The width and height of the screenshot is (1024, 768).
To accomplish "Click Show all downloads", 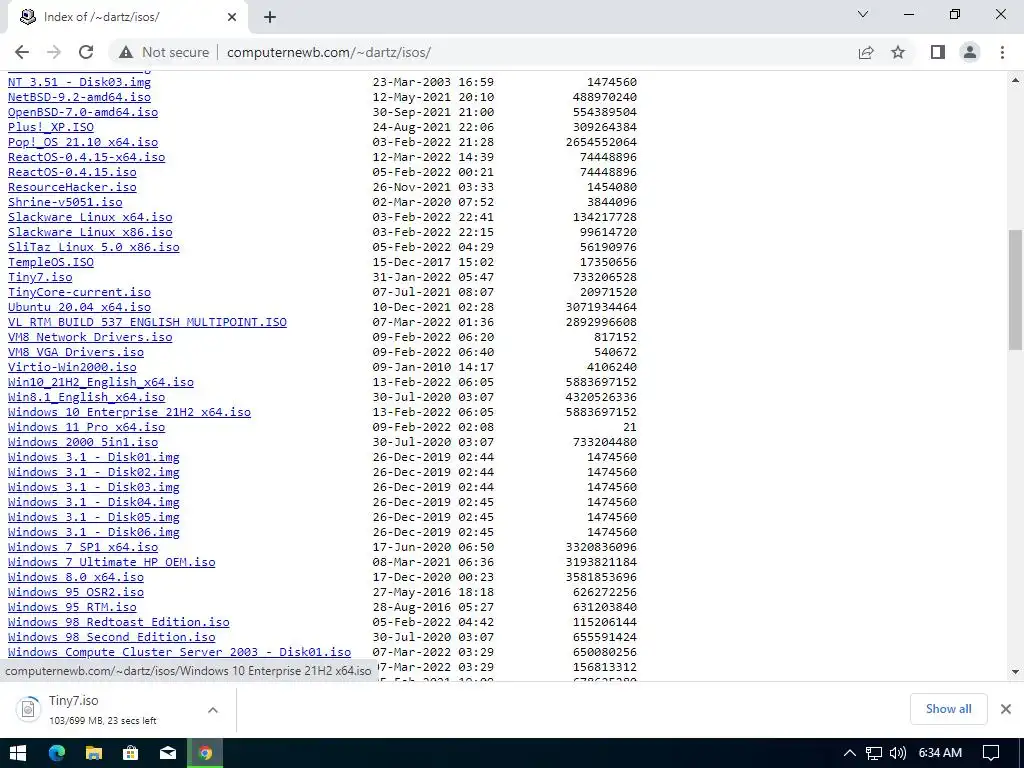I will (x=948, y=709).
